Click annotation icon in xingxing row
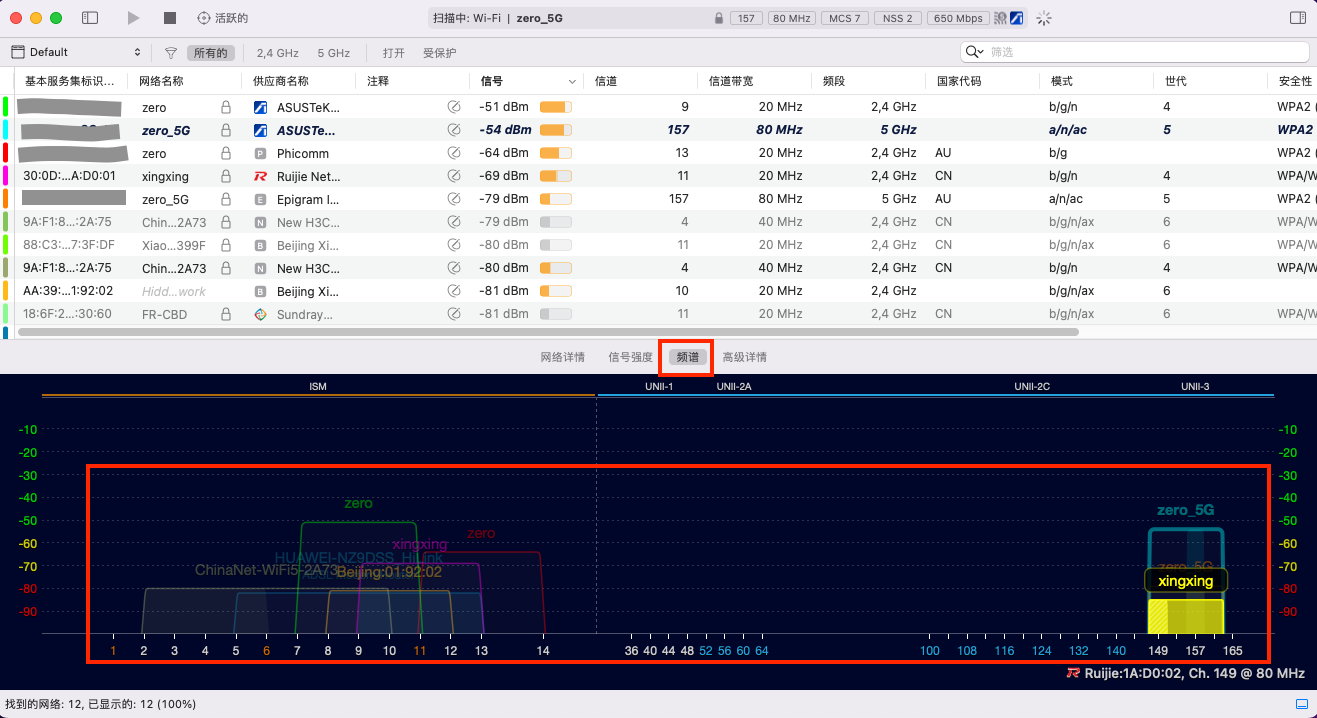 [454, 176]
